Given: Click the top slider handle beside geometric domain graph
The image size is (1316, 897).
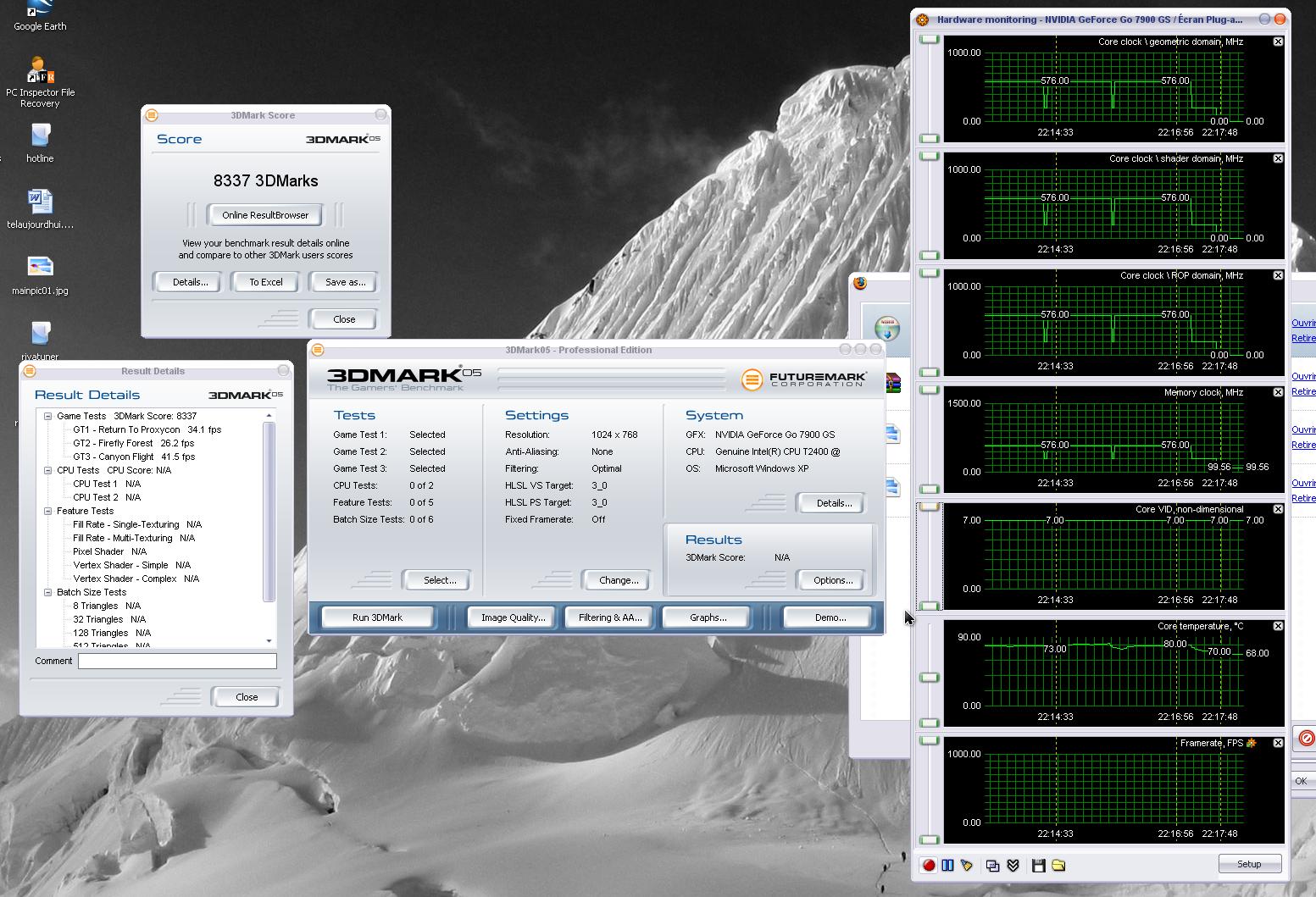Looking at the screenshot, I should pyautogui.click(x=930, y=40).
